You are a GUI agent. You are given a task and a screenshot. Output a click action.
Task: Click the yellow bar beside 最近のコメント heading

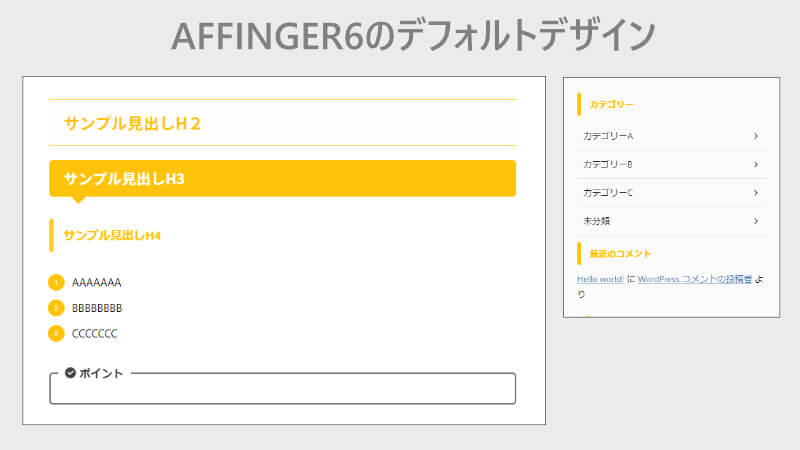pyautogui.click(x=579, y=254)
